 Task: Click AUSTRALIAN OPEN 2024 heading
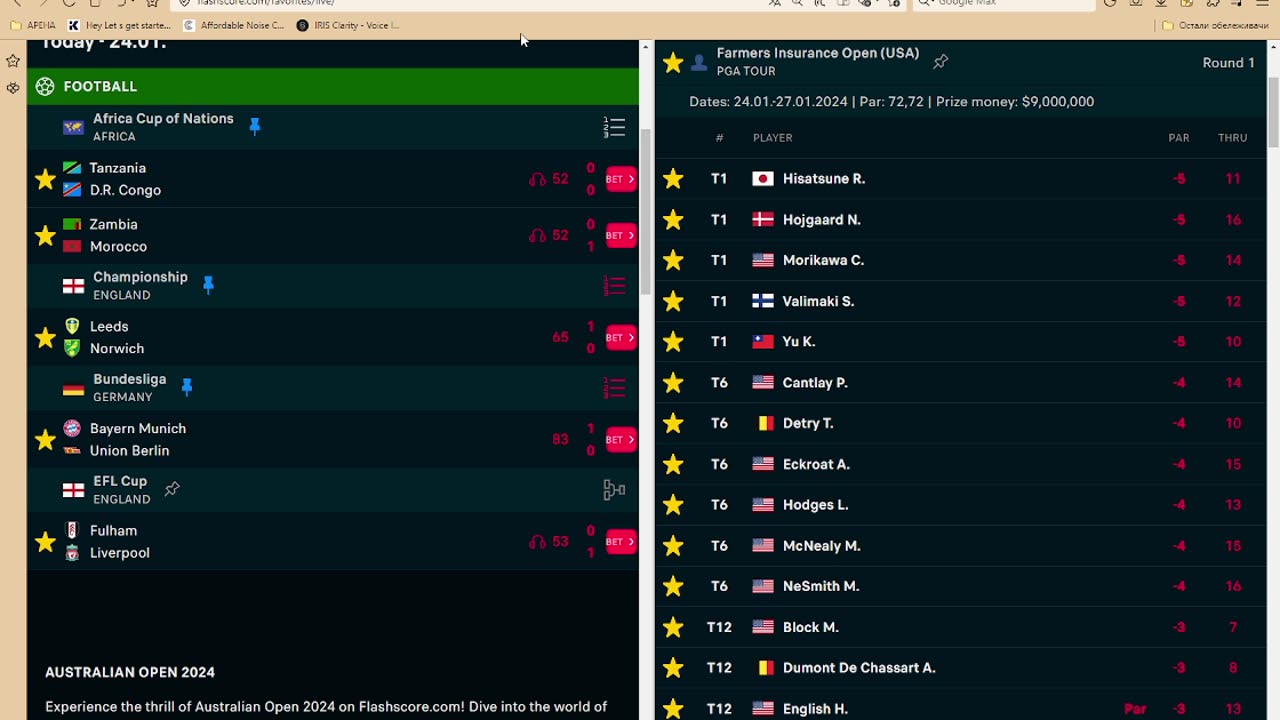(x=130, y=672)
